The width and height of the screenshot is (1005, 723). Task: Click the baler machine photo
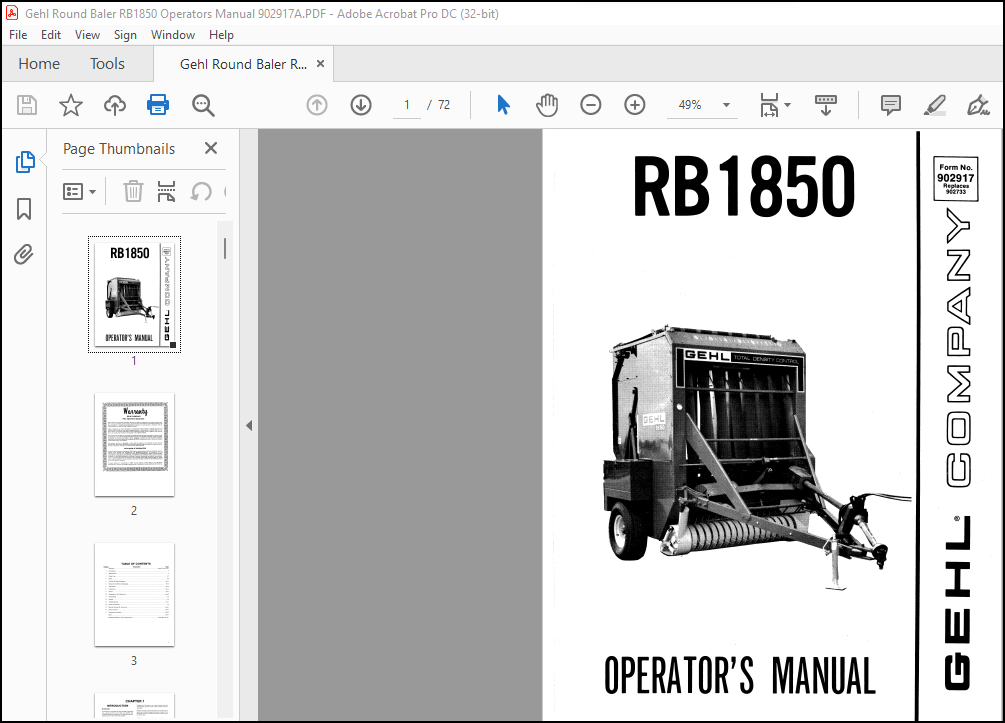point(756,456)
